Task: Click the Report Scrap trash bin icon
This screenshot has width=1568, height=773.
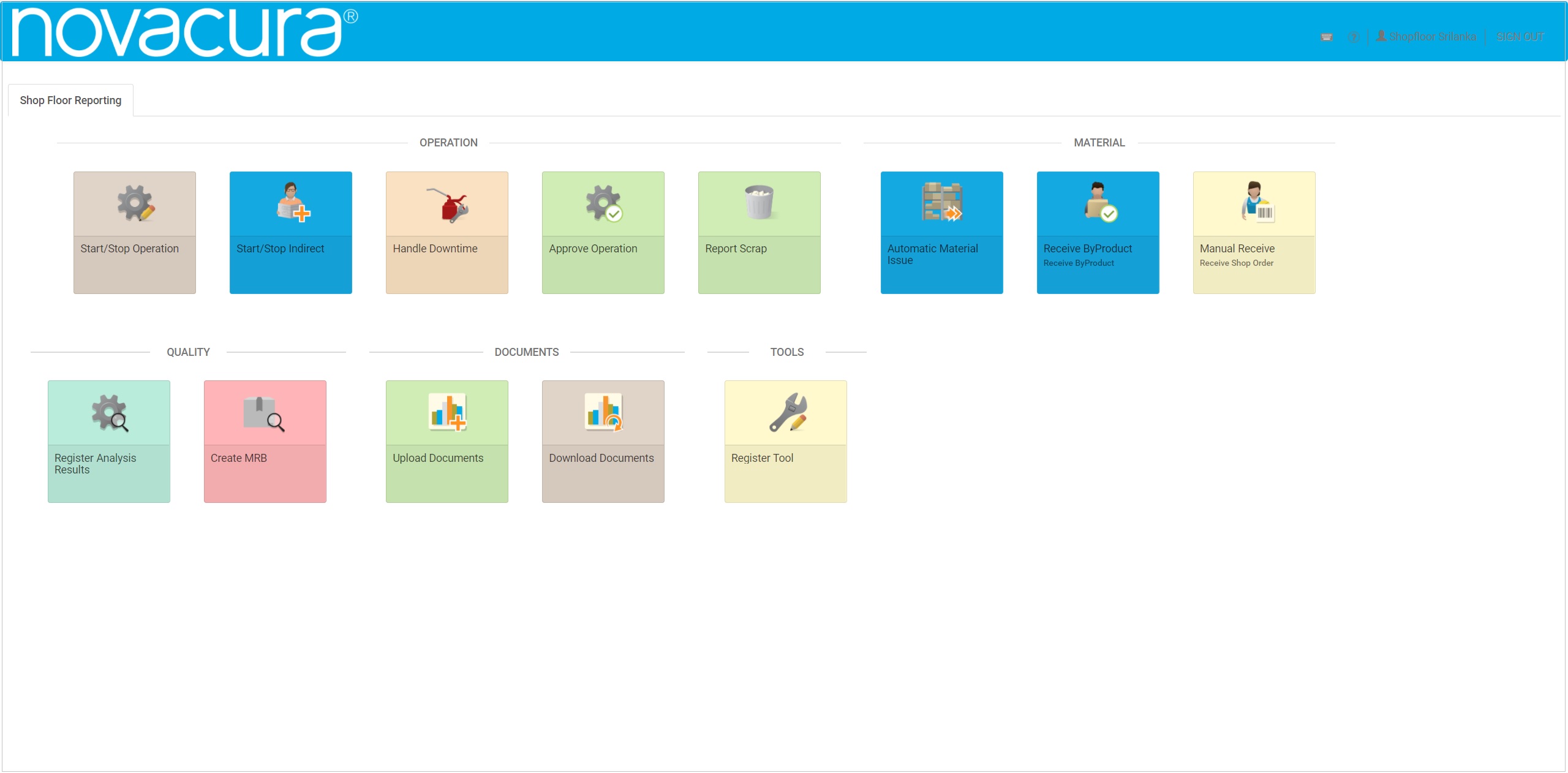Action: (759, 202)
